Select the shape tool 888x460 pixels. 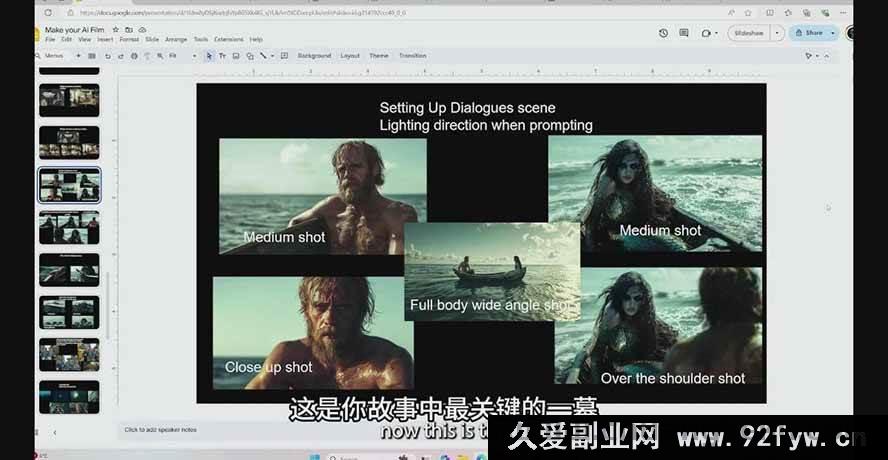[x=249, y=56]
